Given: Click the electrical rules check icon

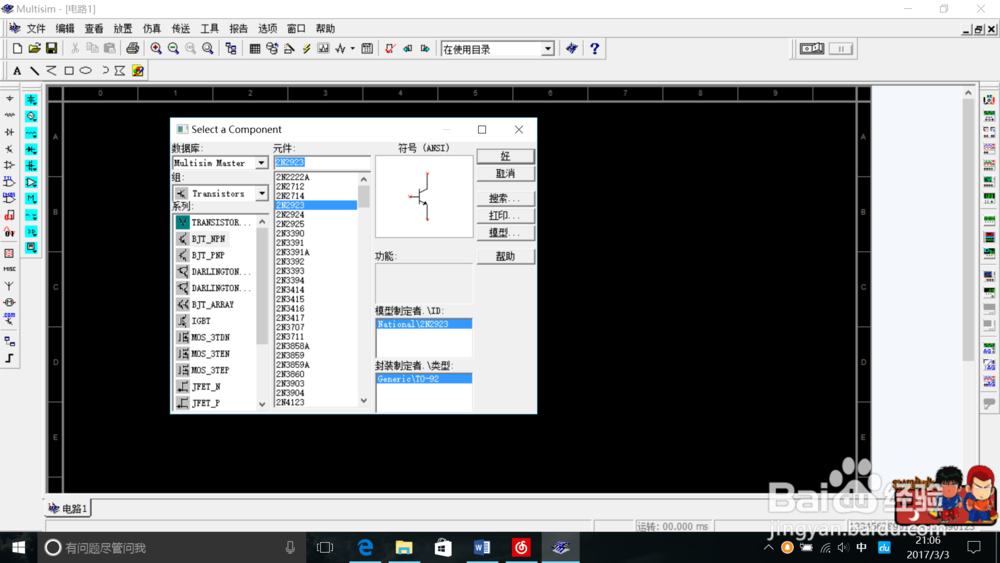Looking at the screenshot, I should tap(390, 48).
